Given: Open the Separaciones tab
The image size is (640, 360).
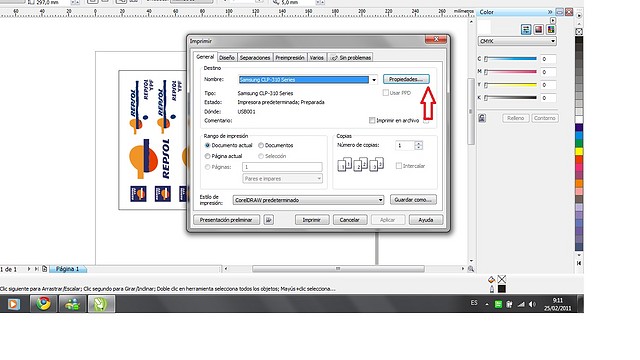Looking at the screenshot, I should 255,58.
